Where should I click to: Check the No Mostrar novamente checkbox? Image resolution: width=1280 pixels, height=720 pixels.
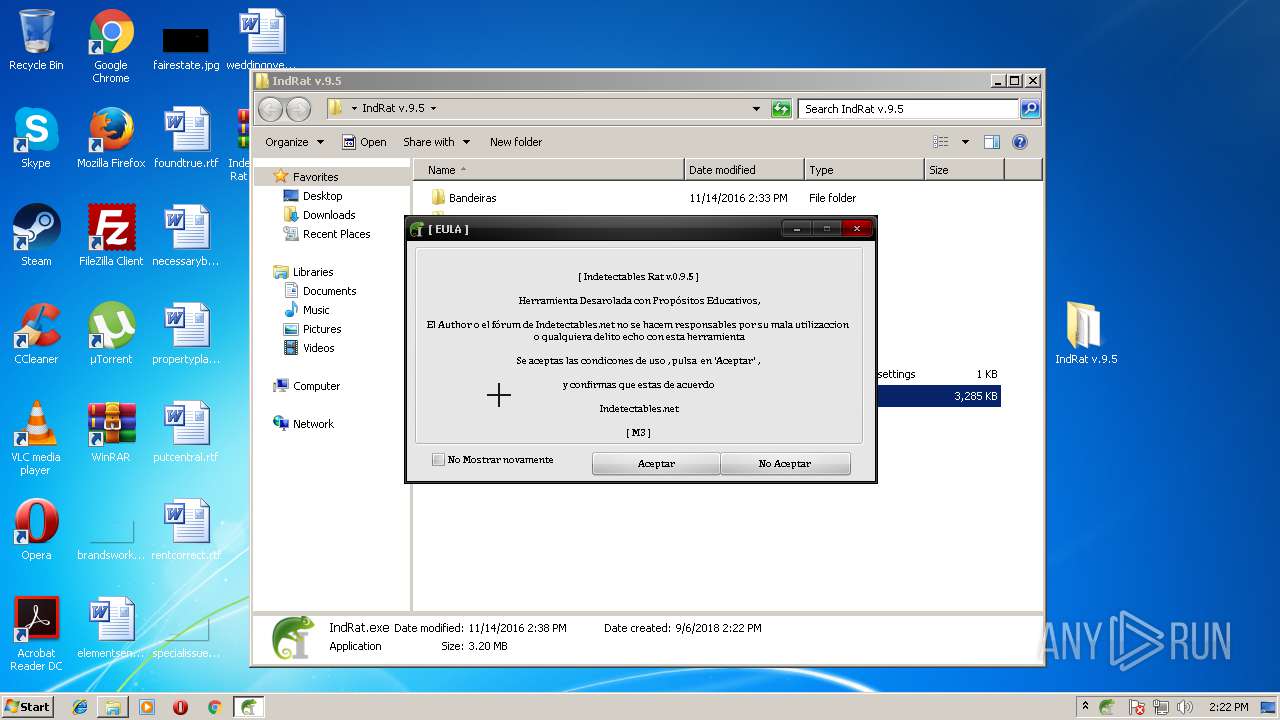coord(438,460)
